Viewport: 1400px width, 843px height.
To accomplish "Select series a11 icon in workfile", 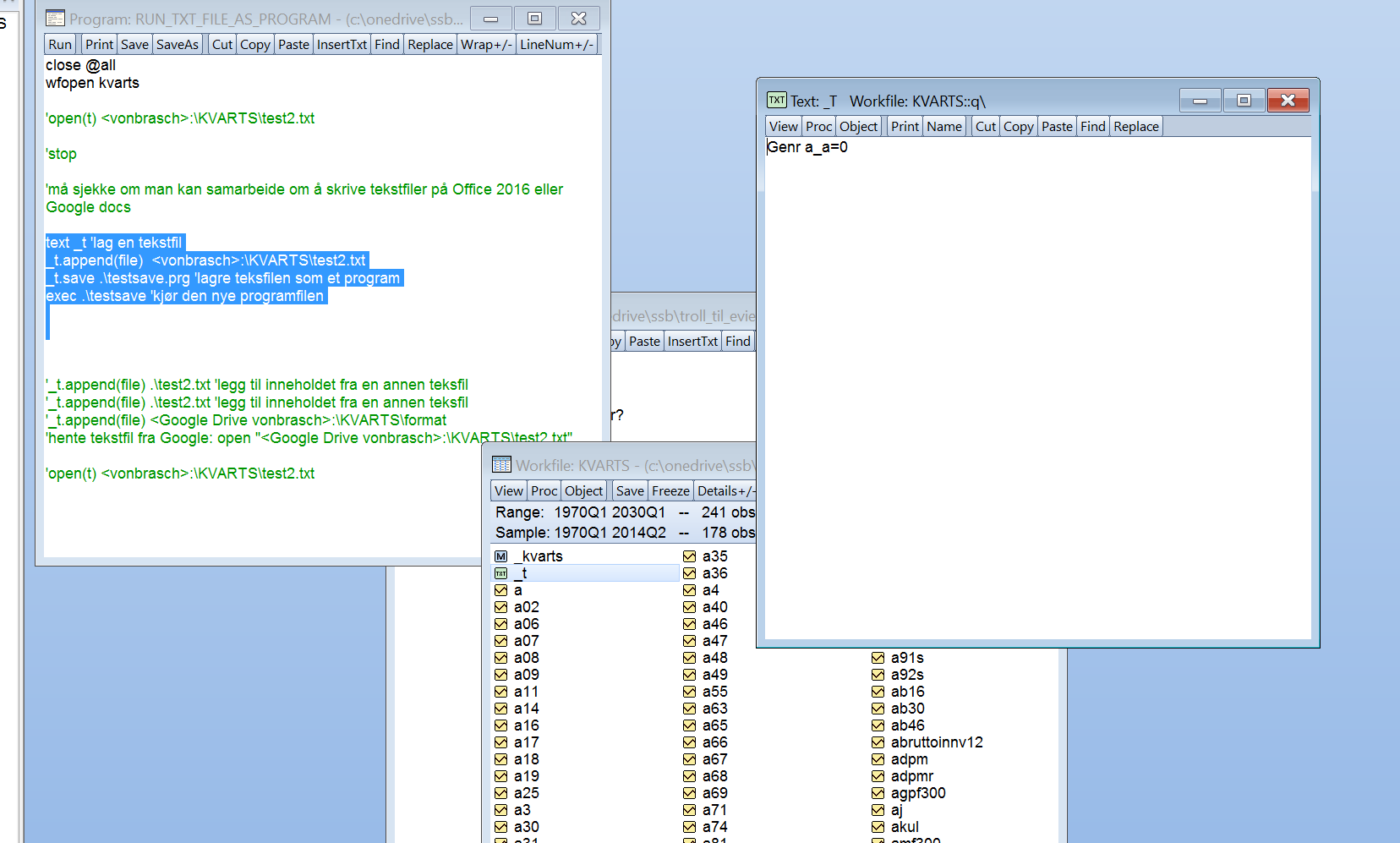I will (x=501, y=692).
